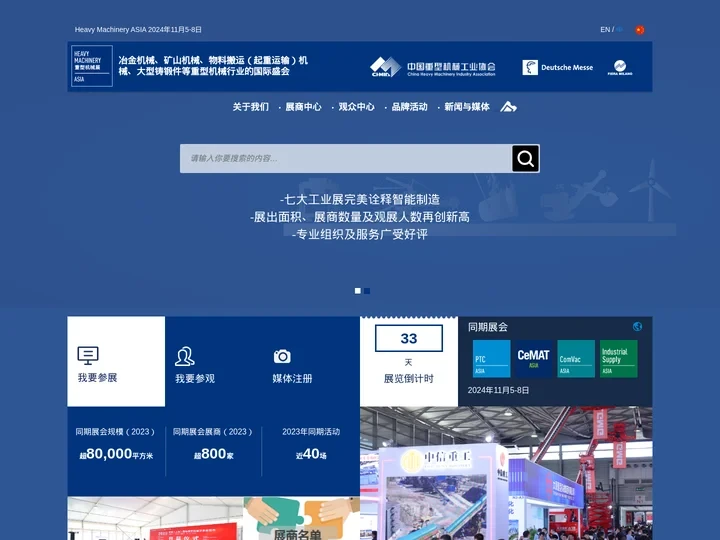The image size is (720, 540).
Task: Click the Deutsche Messe logo
Action: click(x=557, y=68)
